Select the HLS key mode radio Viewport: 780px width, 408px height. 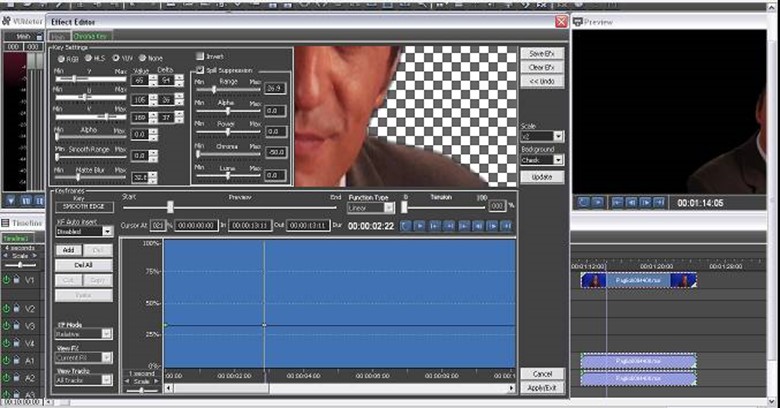(x=89, y=58)
